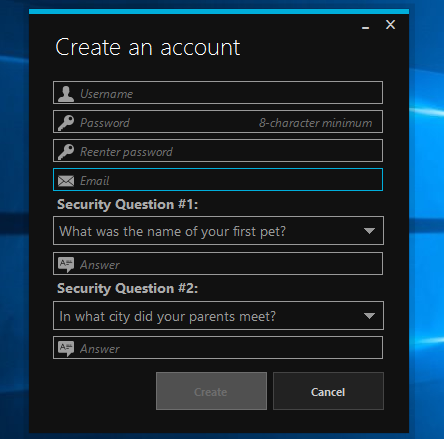This screenshot has height=439, width=444.
Task: Close the Create an account dialog
Action: [390, 24]
